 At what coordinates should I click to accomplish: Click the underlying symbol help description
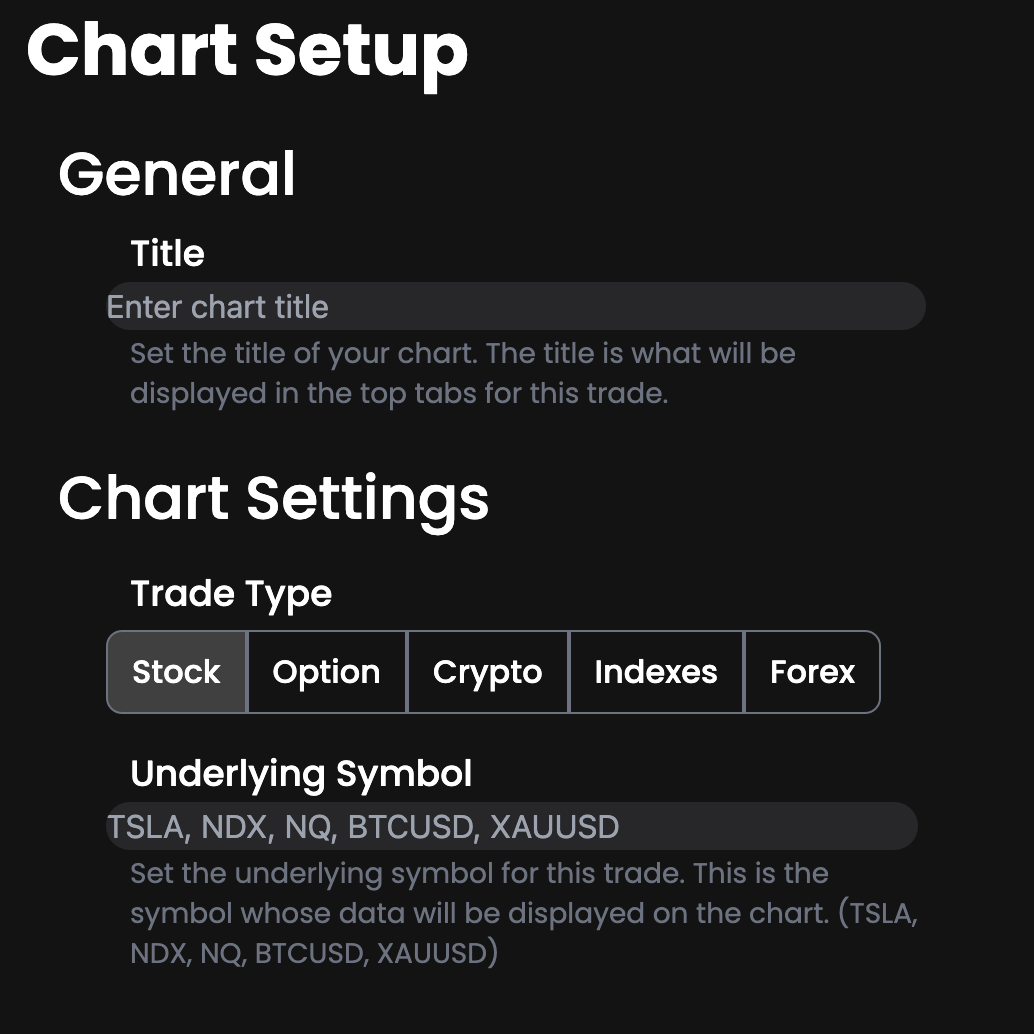523,913
